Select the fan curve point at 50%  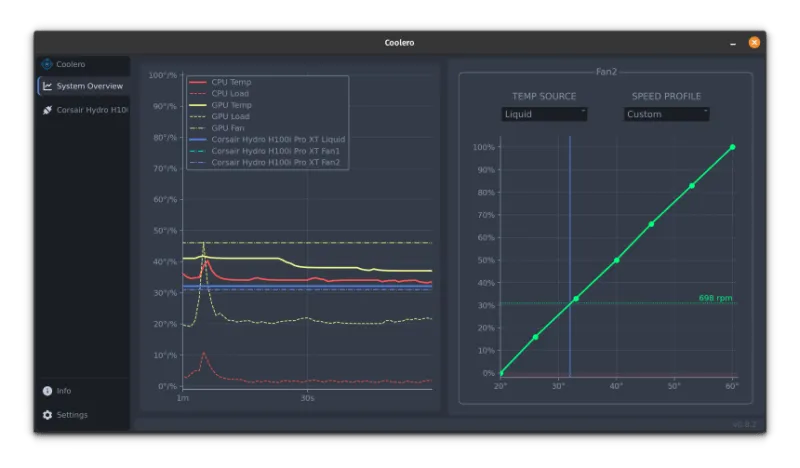click(616, 260)
